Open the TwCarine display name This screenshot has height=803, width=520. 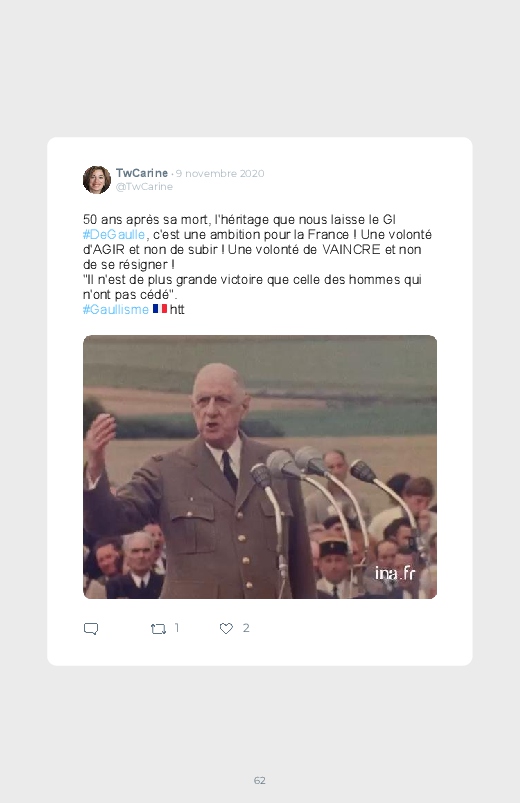click(x=142, y=173)
